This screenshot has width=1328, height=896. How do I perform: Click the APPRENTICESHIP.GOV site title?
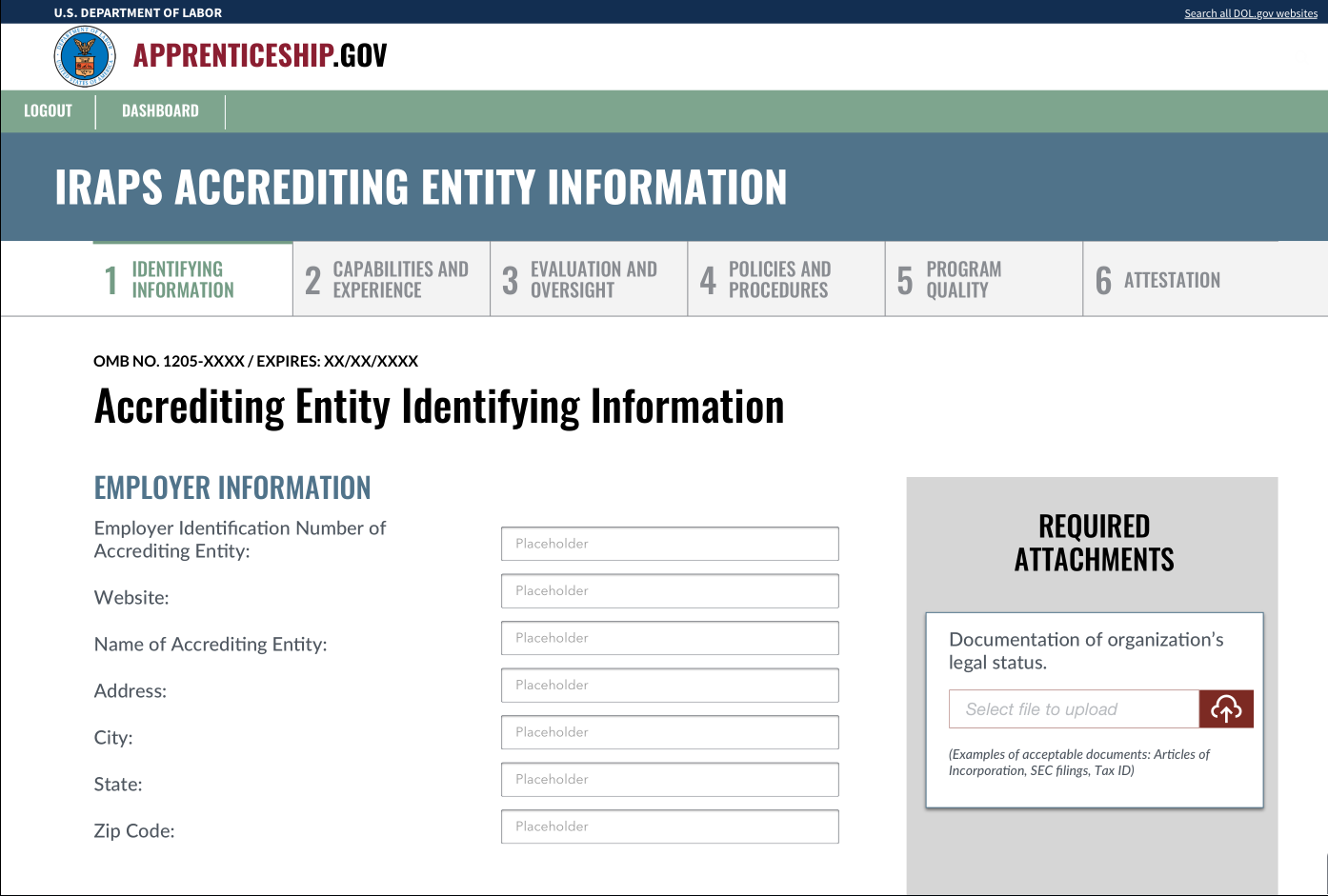(x=260, y=56)
